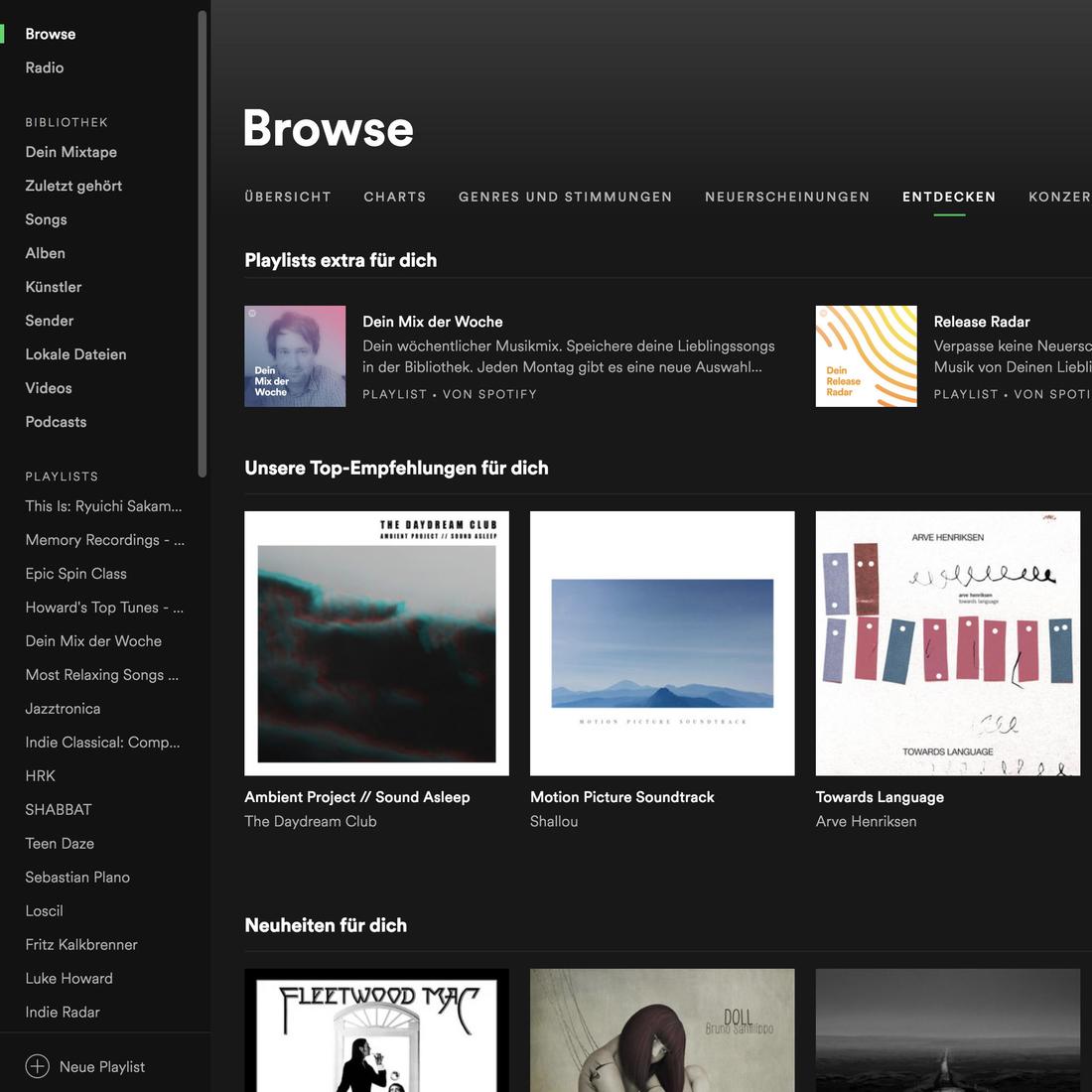This screenshot has height=1092, width=1092.
Task: Click the Neuheiten für dich heading
Action: (x=326, y=925)
